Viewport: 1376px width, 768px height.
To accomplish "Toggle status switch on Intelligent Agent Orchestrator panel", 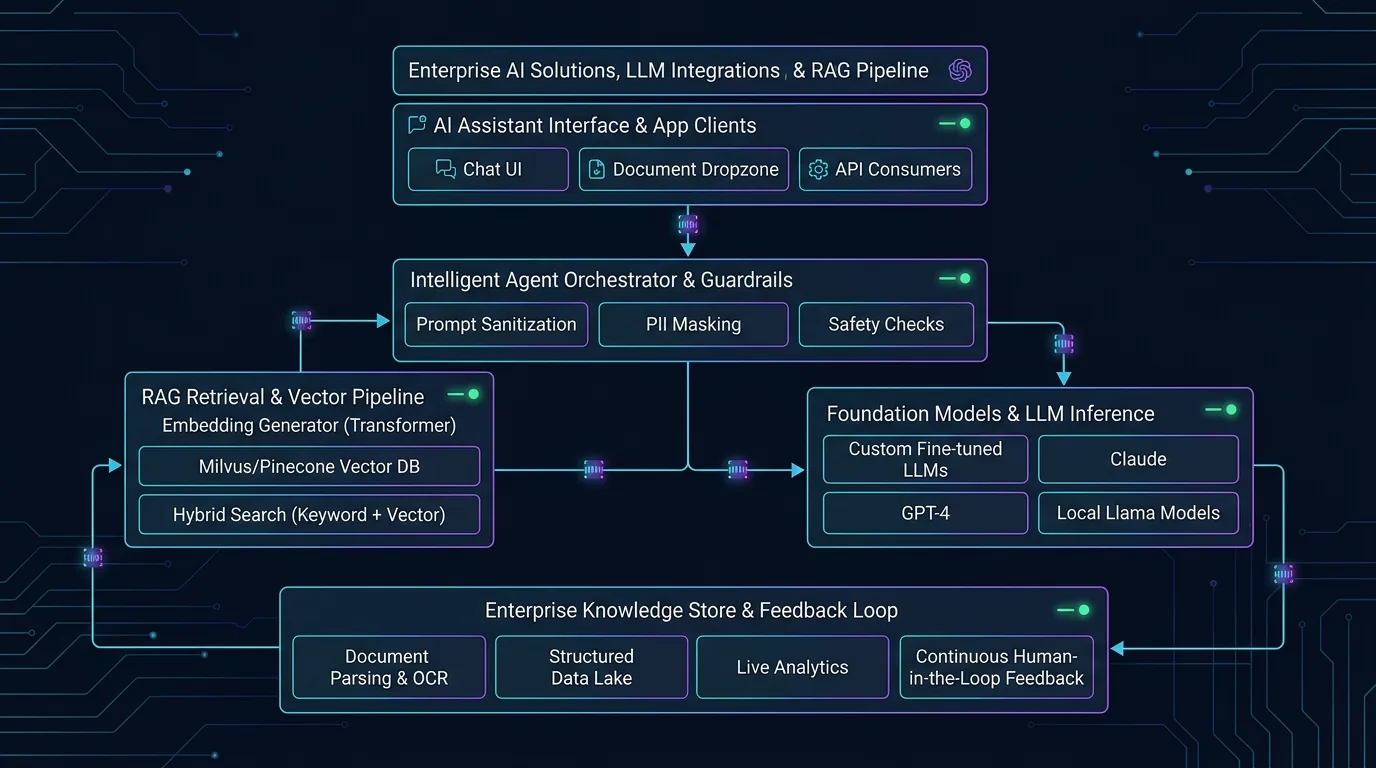I will pos(955,278).
